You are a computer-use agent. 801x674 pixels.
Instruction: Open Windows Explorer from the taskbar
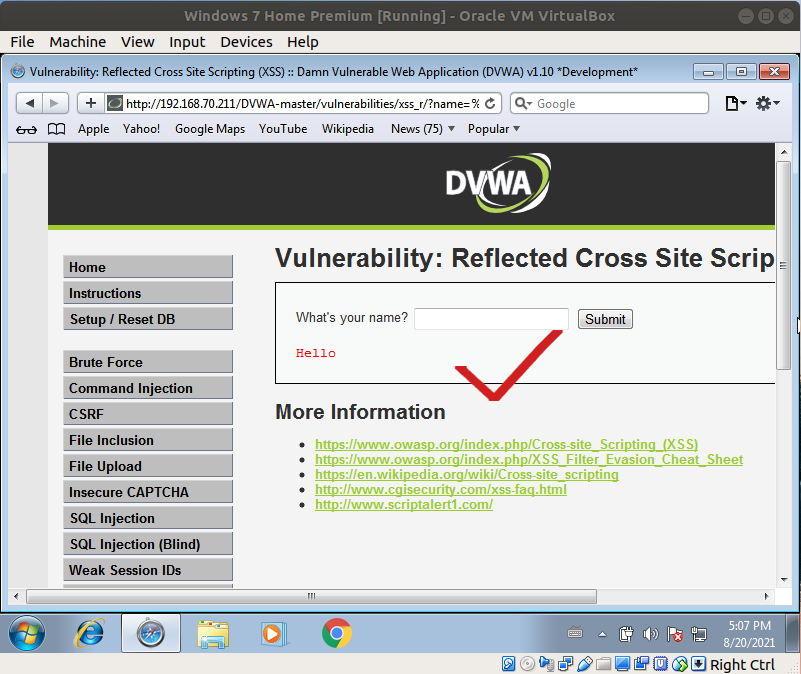coord(213,634)
